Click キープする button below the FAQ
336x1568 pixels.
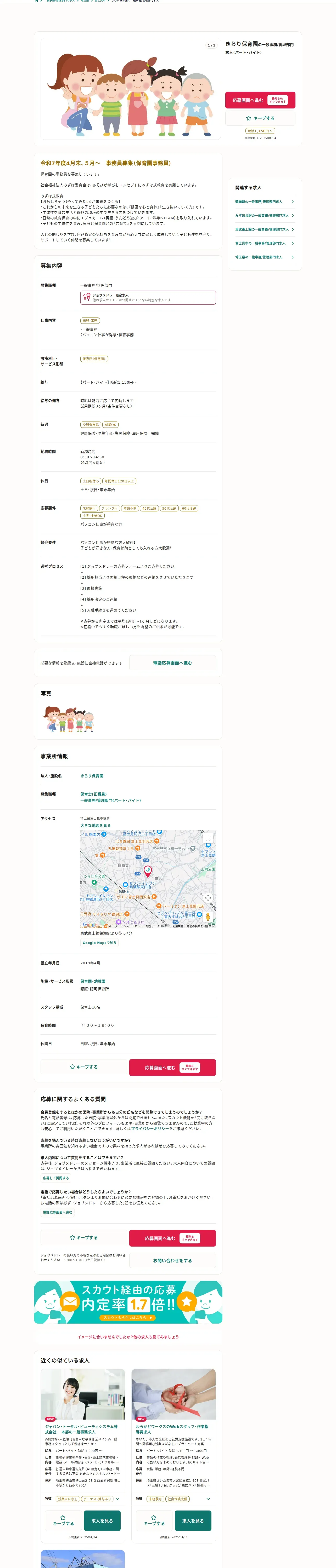coord(84,1237)
